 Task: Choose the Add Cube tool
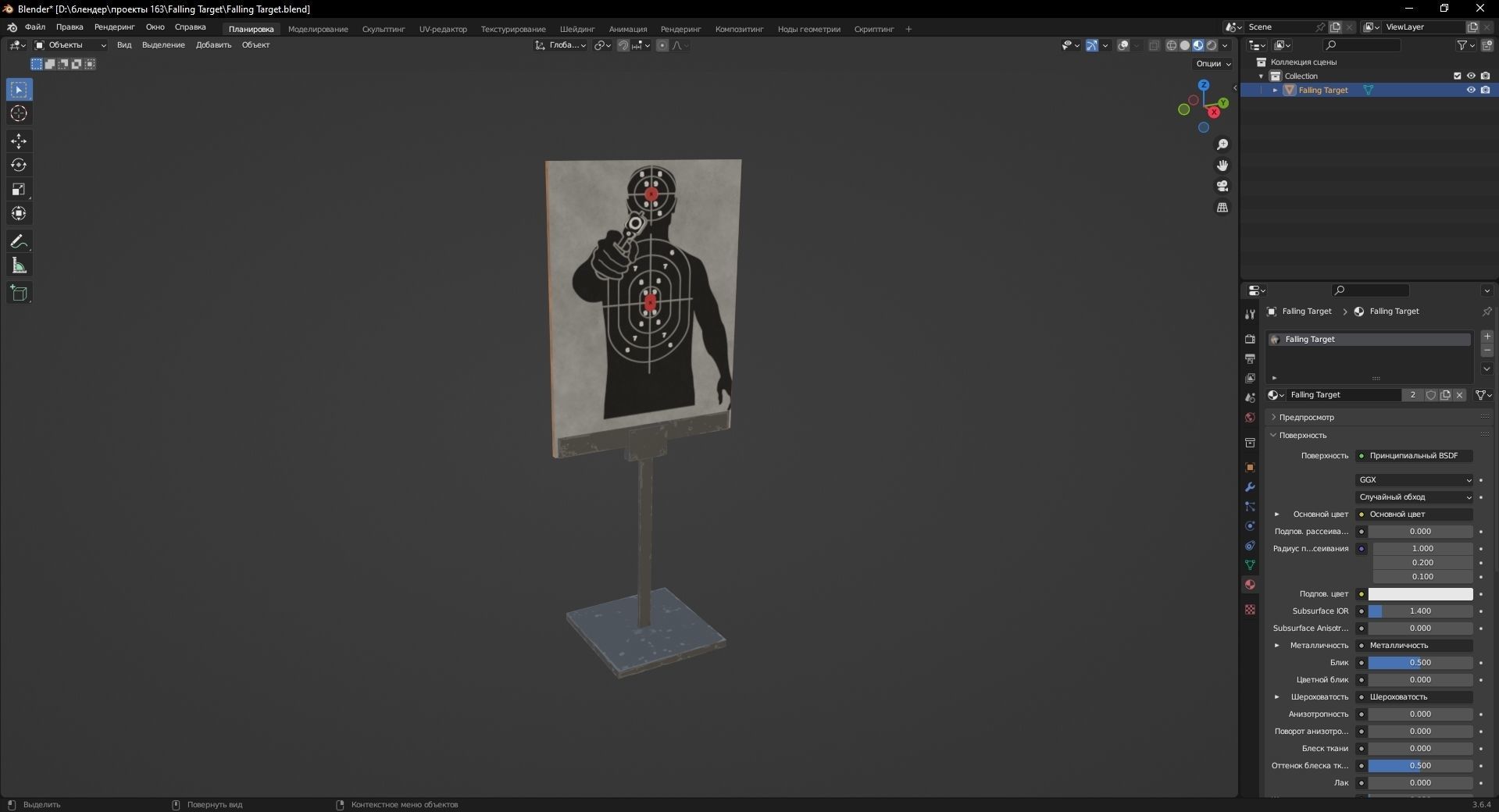point(19,294)
